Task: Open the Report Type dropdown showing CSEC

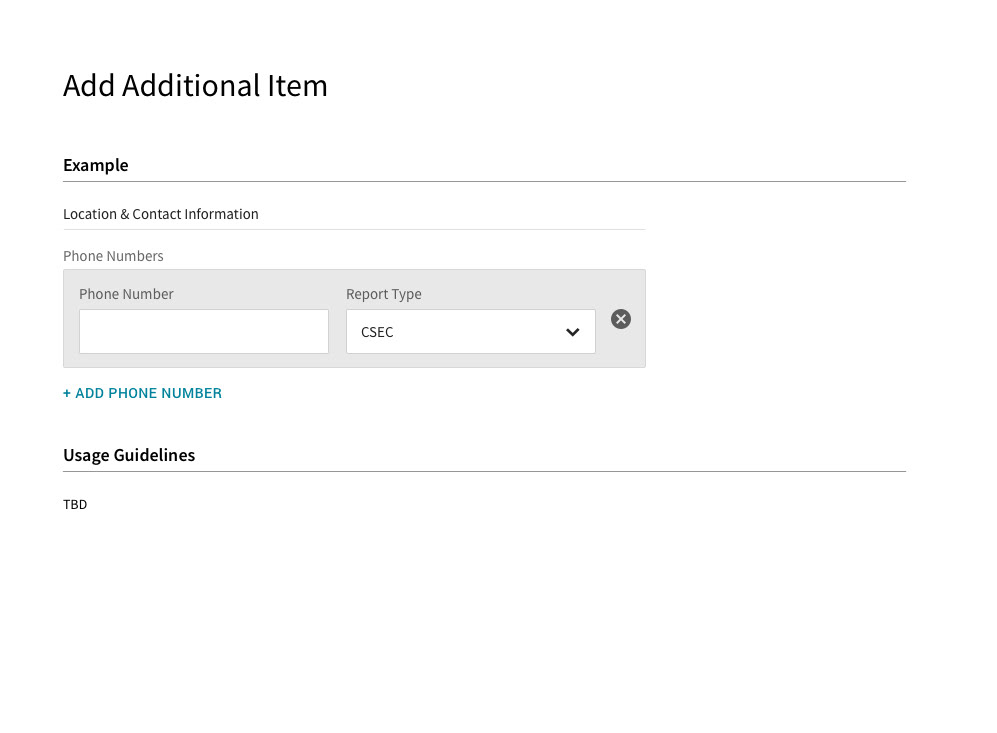Action: 471,331
